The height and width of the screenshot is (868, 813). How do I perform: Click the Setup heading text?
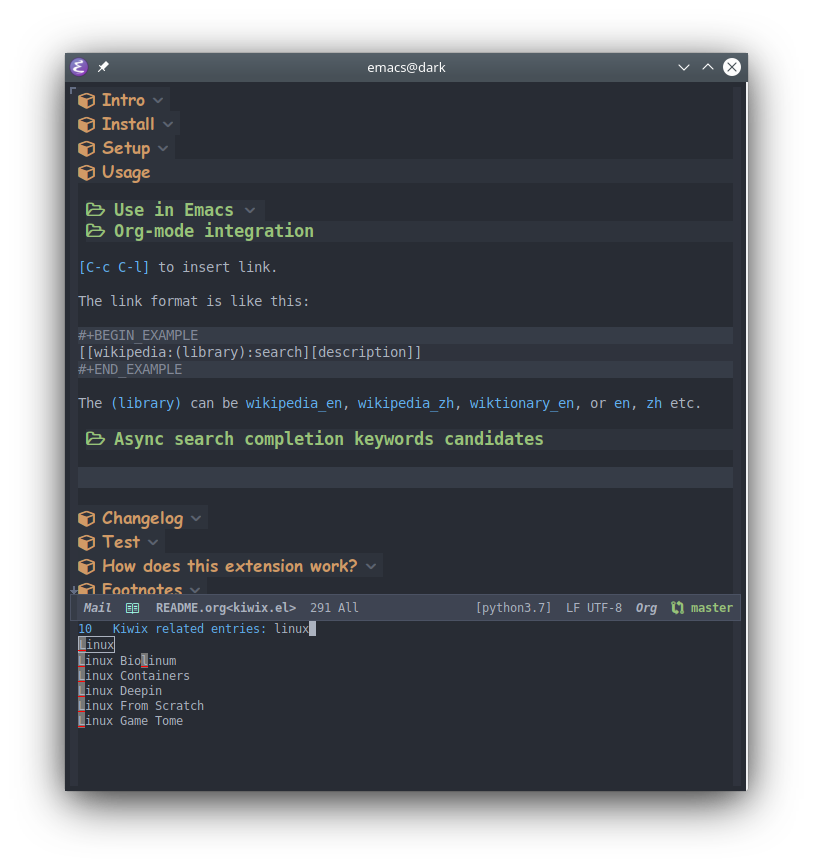pos(126,148)
